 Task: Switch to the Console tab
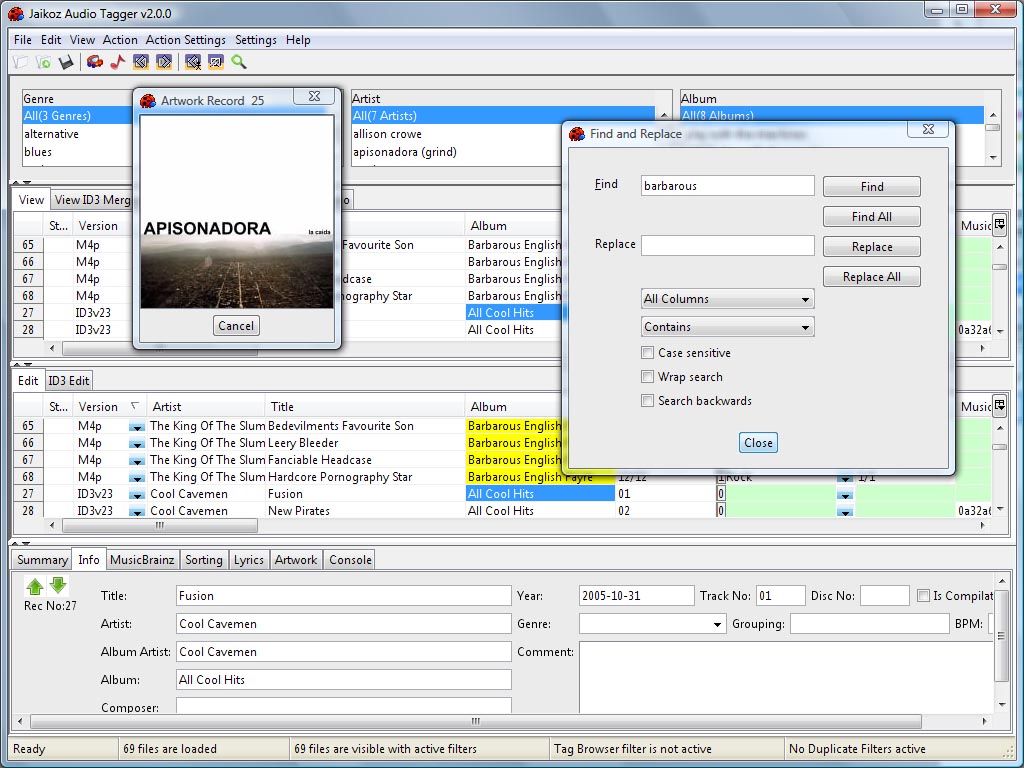350,560
